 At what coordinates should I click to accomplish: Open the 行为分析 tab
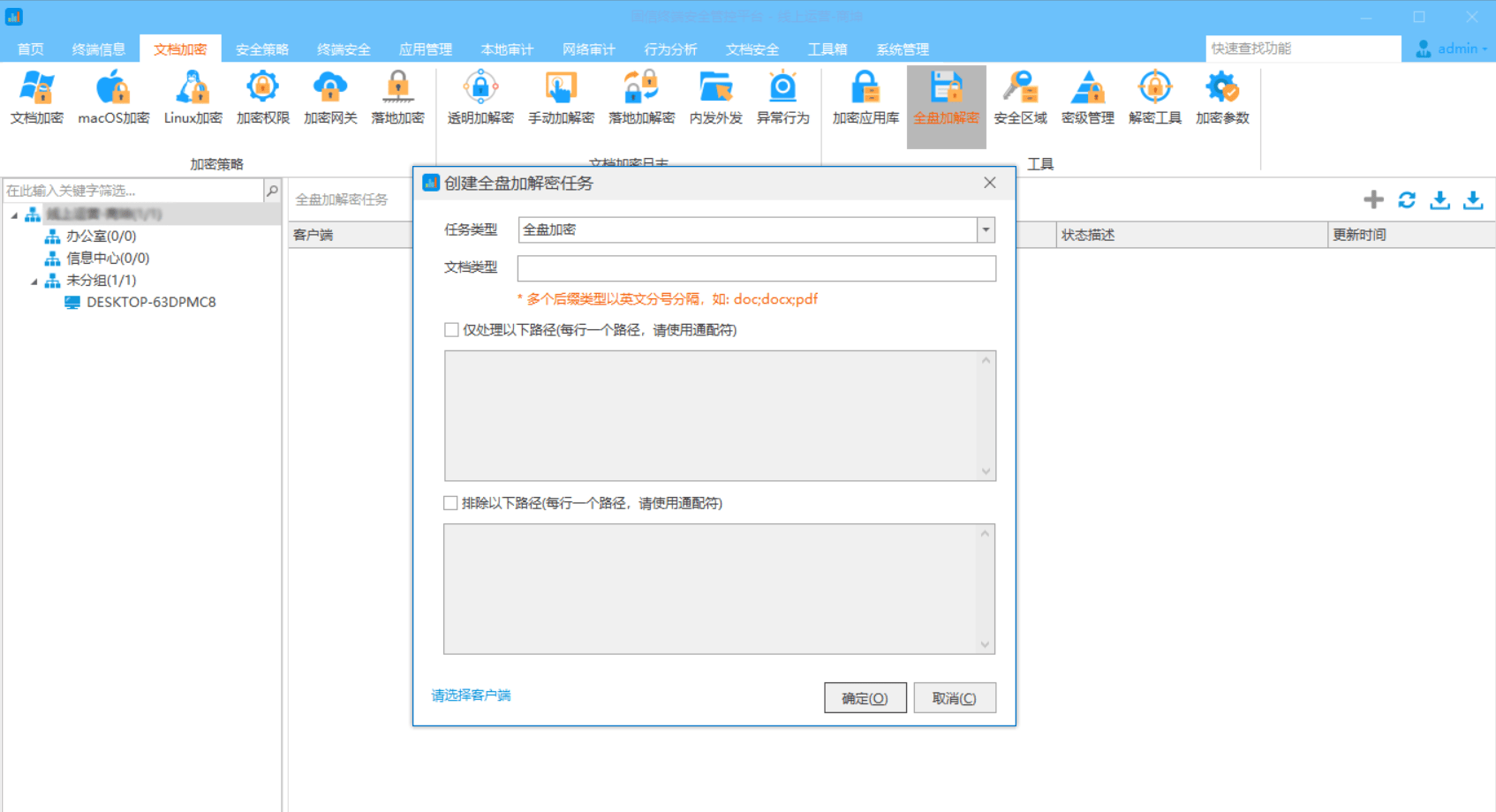click(x=670, y=49)
